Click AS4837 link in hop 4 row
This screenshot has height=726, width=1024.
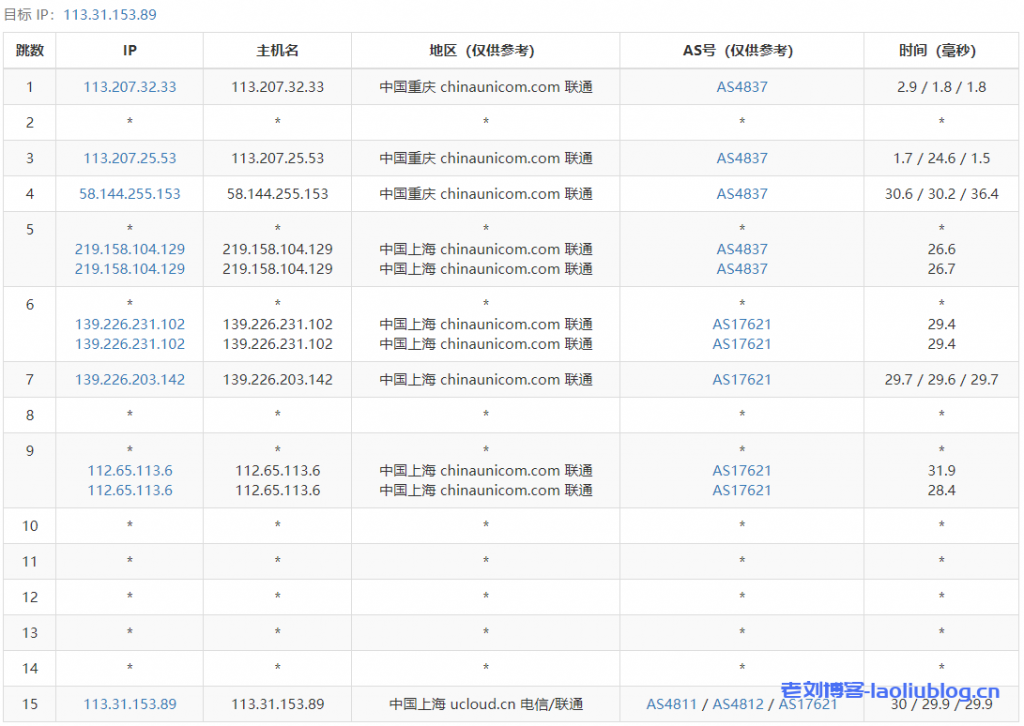(742, 194)
